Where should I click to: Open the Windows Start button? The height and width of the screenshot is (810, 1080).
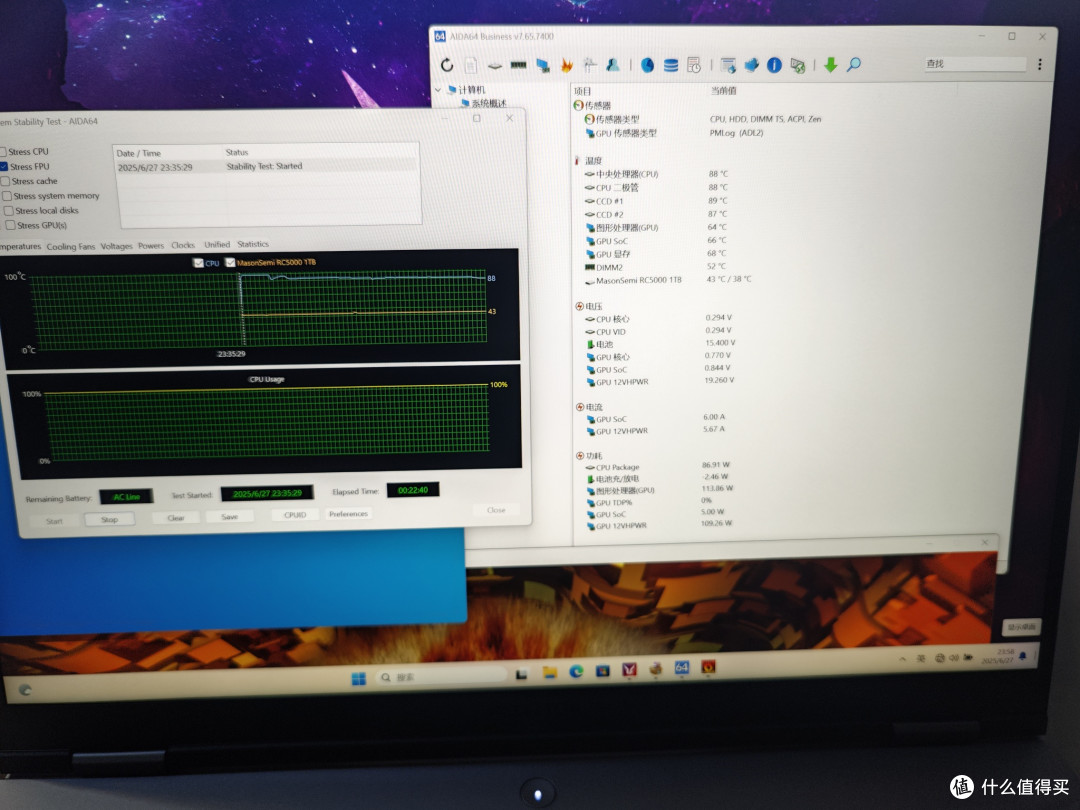pyautogui.click(x=359, y=678)
